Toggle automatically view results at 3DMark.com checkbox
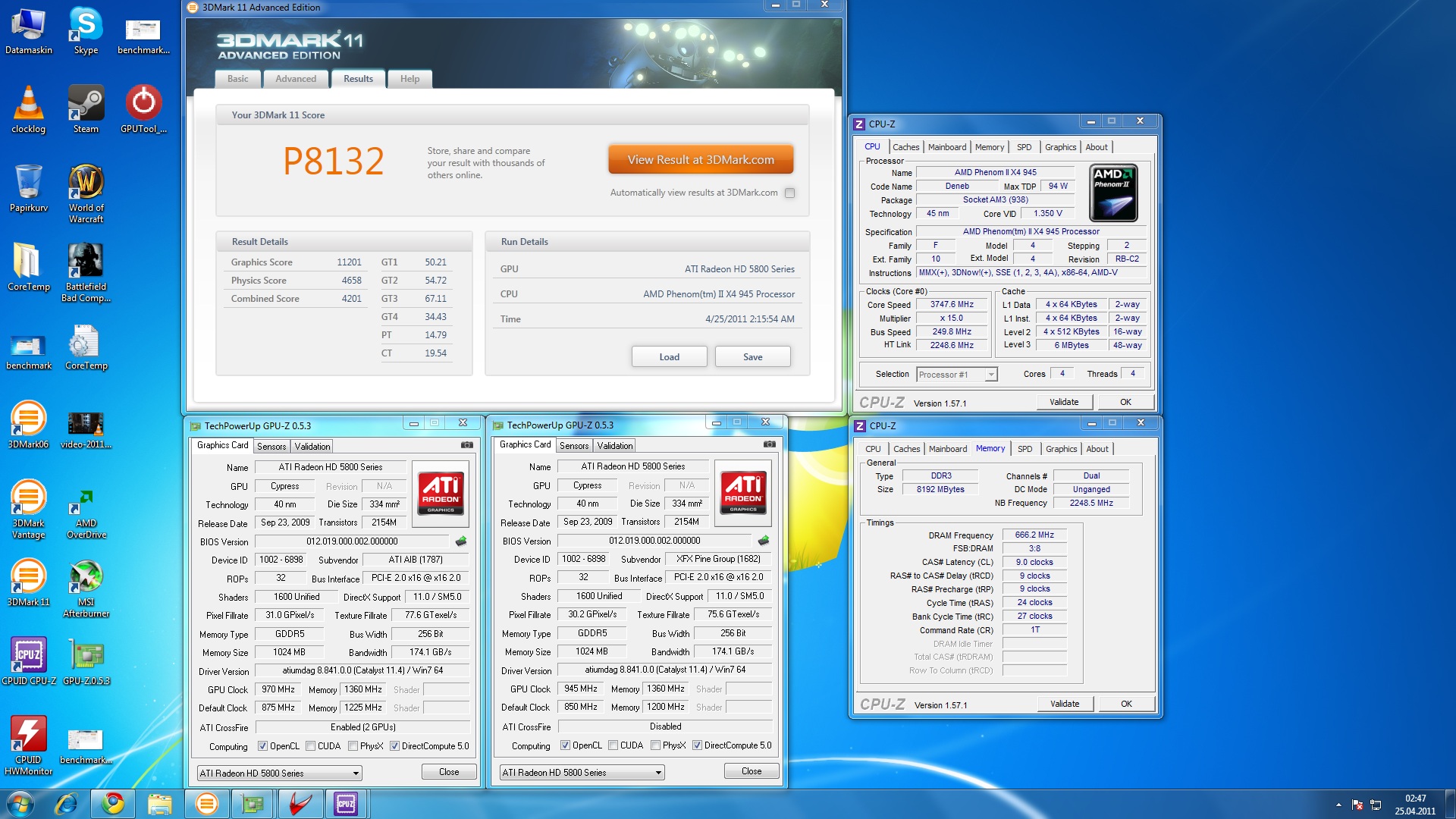This screenshot has width=1456, height=819. coord(789,193)
